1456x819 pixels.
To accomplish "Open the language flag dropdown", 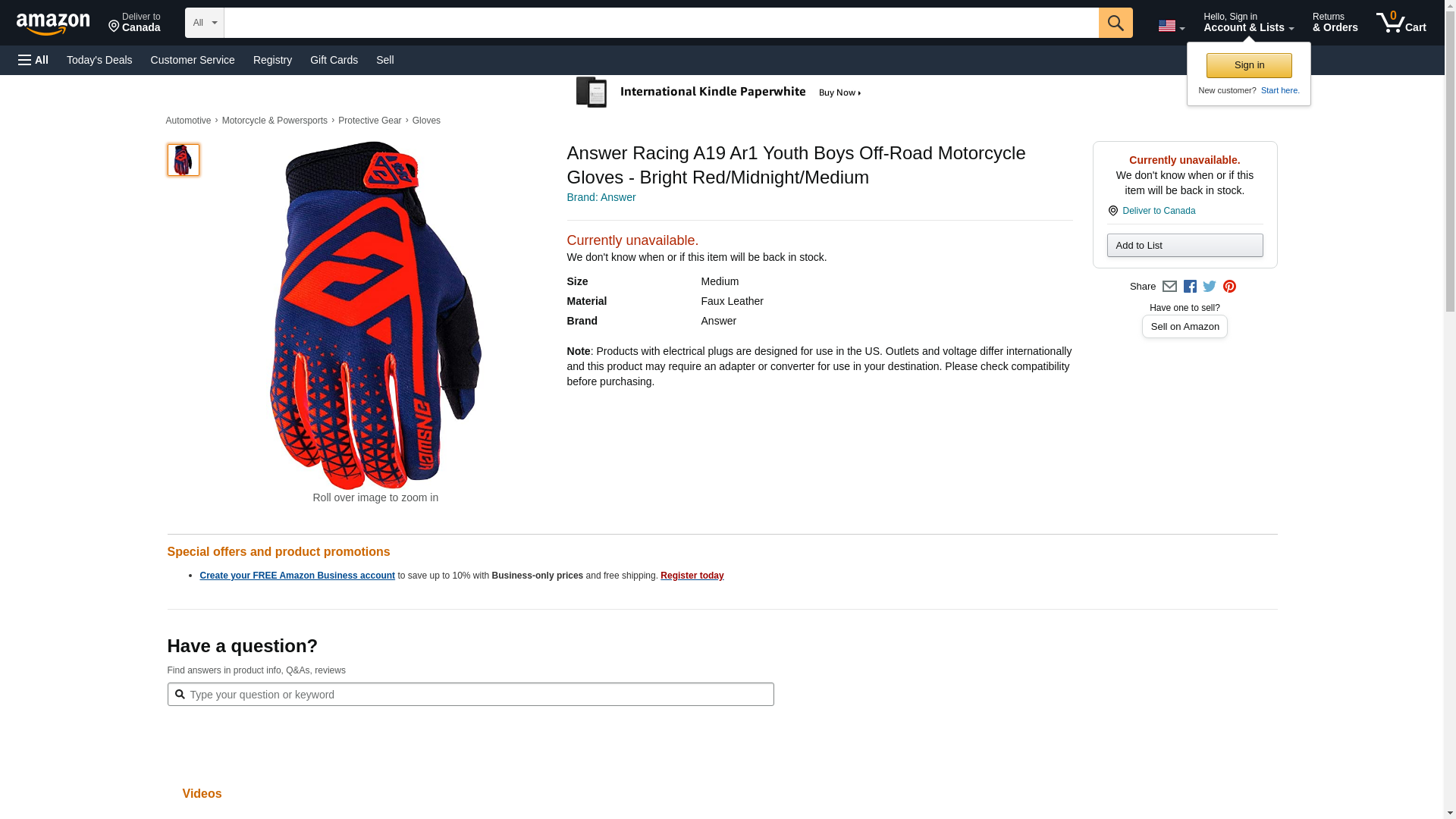I will 1171,26.
